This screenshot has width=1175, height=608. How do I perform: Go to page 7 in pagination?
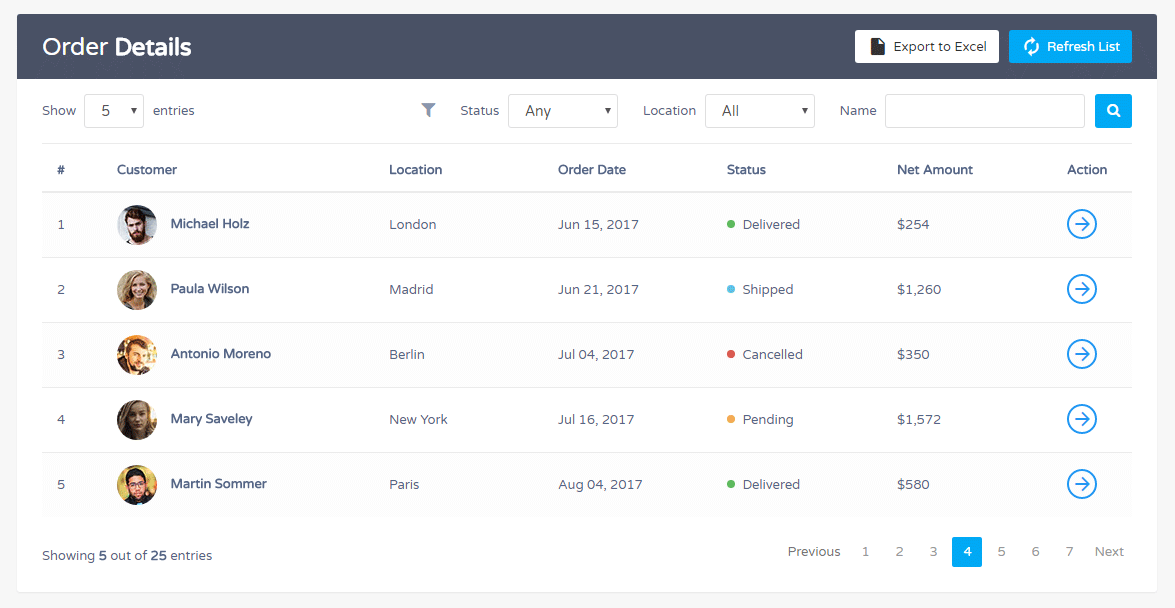pos(1069,551)
